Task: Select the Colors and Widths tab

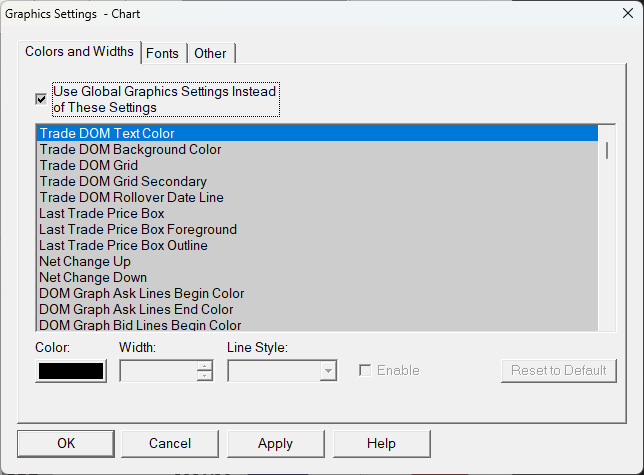Action: (x=79, y=52)
